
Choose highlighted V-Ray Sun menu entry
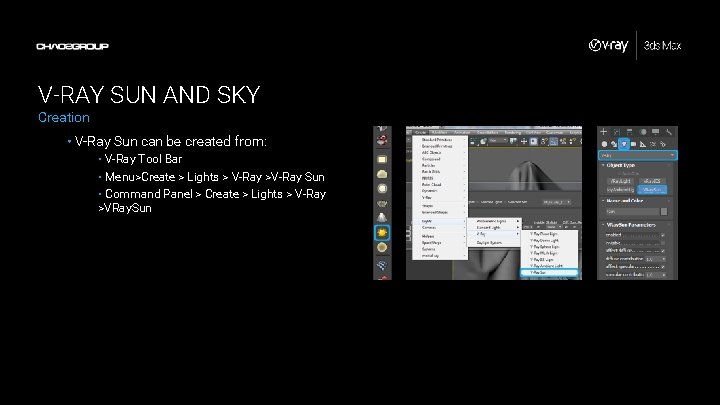point(549,273)
